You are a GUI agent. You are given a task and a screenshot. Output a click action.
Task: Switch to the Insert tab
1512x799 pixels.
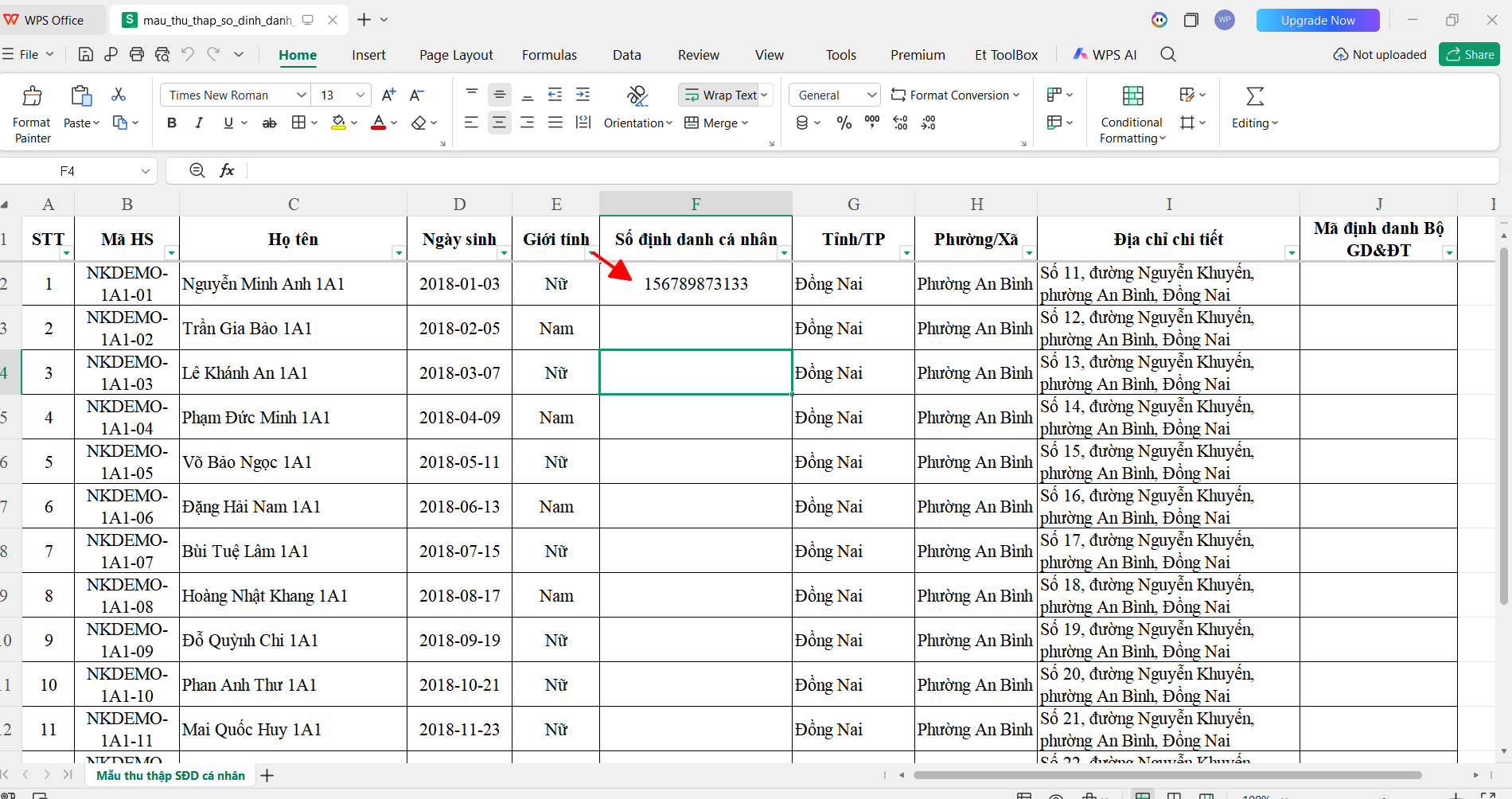coord(368,55)
